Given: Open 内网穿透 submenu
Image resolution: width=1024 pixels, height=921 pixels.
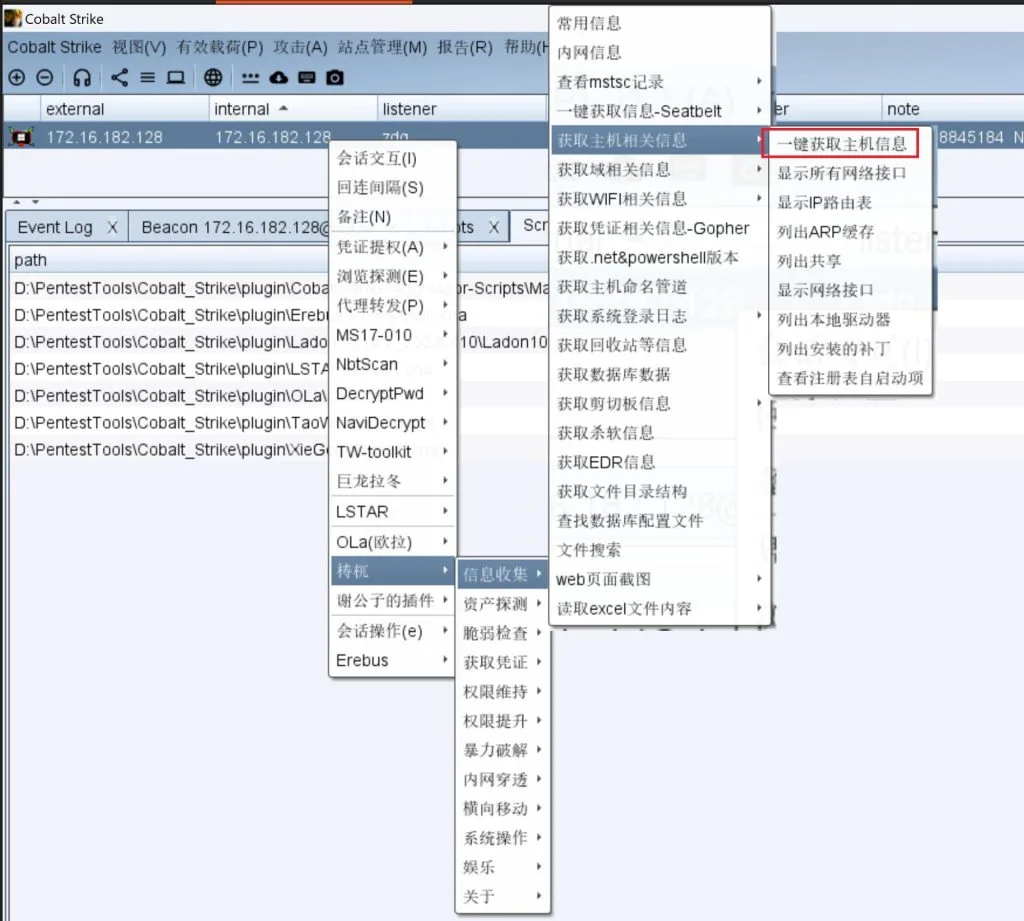Looking at the screenshot, I should (x=502, y=779).
